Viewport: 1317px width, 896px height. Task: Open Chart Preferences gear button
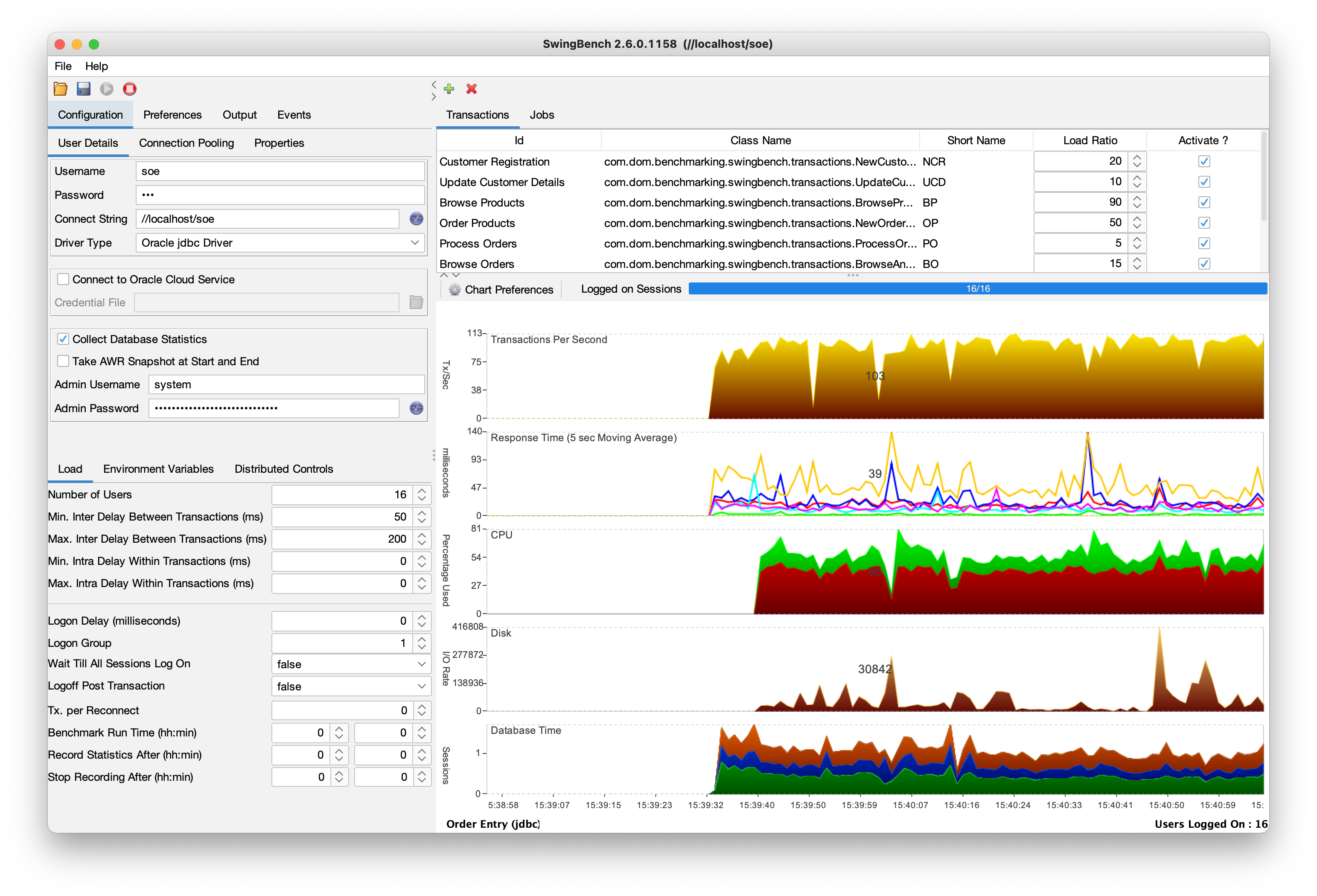501,290
